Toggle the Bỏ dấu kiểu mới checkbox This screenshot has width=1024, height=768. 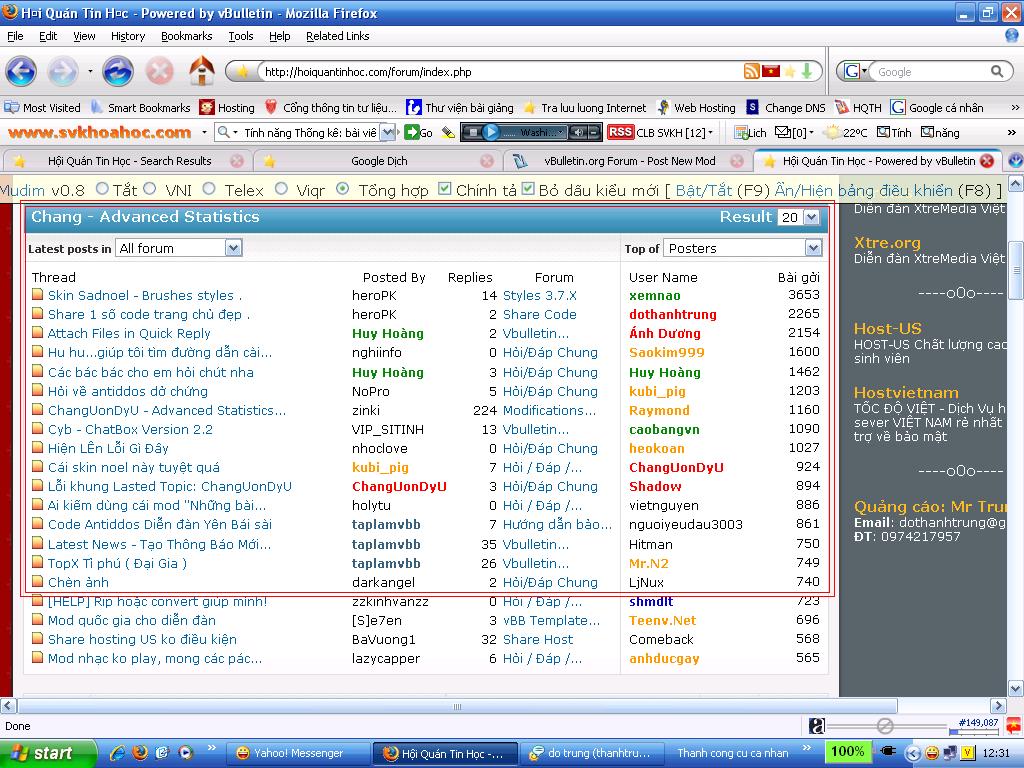(x=528, y=189)
